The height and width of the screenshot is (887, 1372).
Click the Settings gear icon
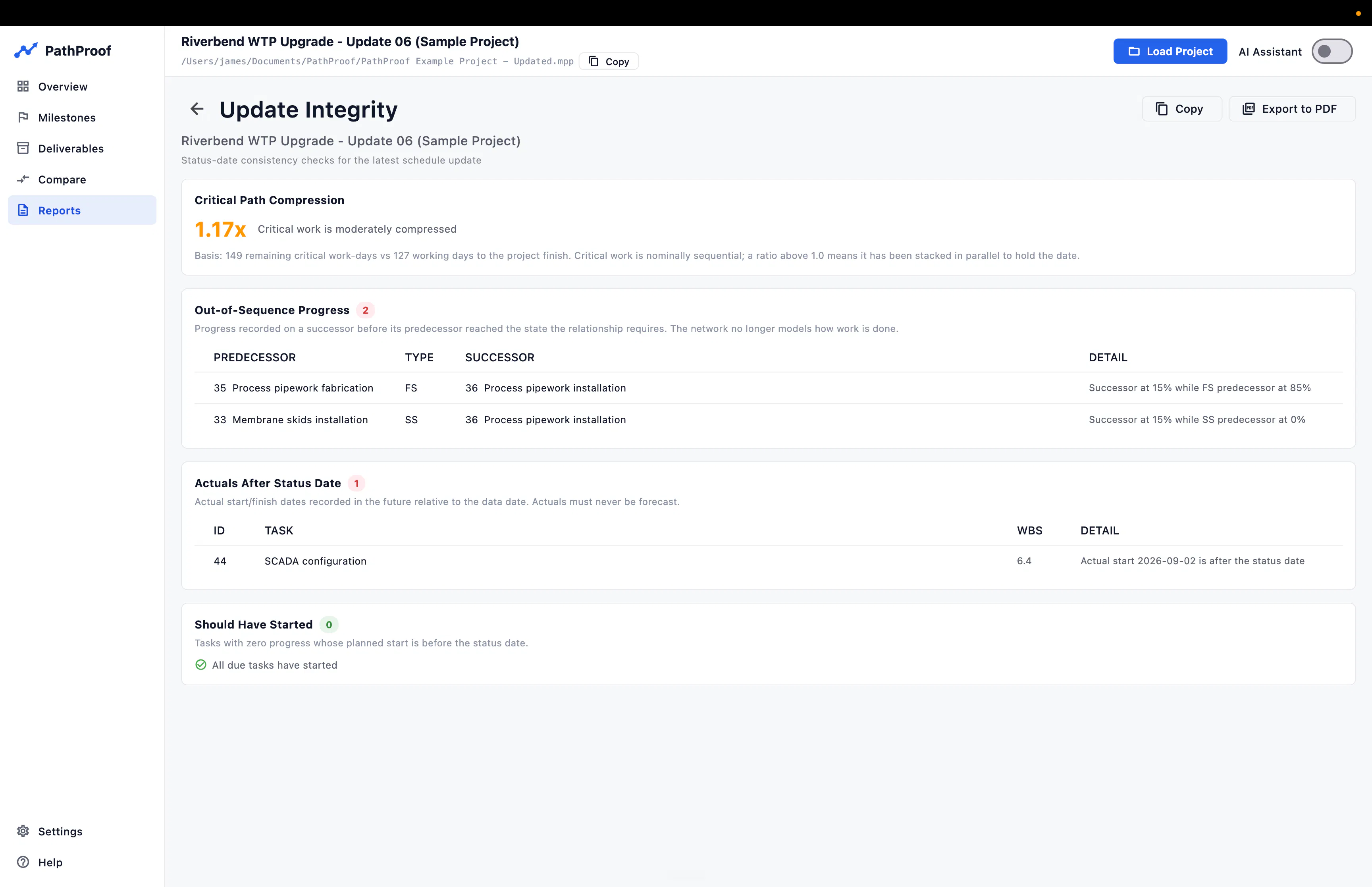pyautogui.click(x=23, y=831)
